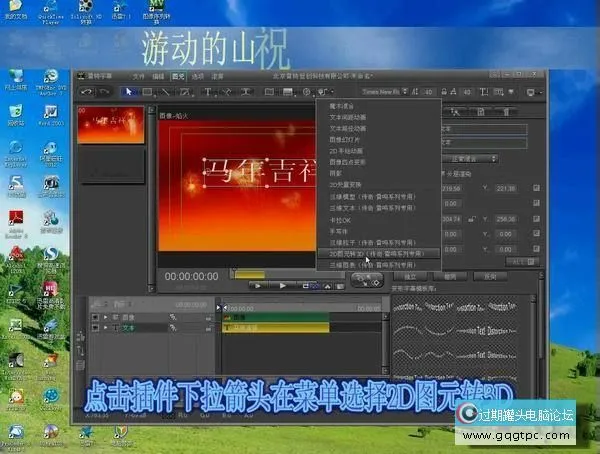Screen dimensions: 600x454
Task: Click the preview scrub bar yellow segment
Action: coord(249,274)
